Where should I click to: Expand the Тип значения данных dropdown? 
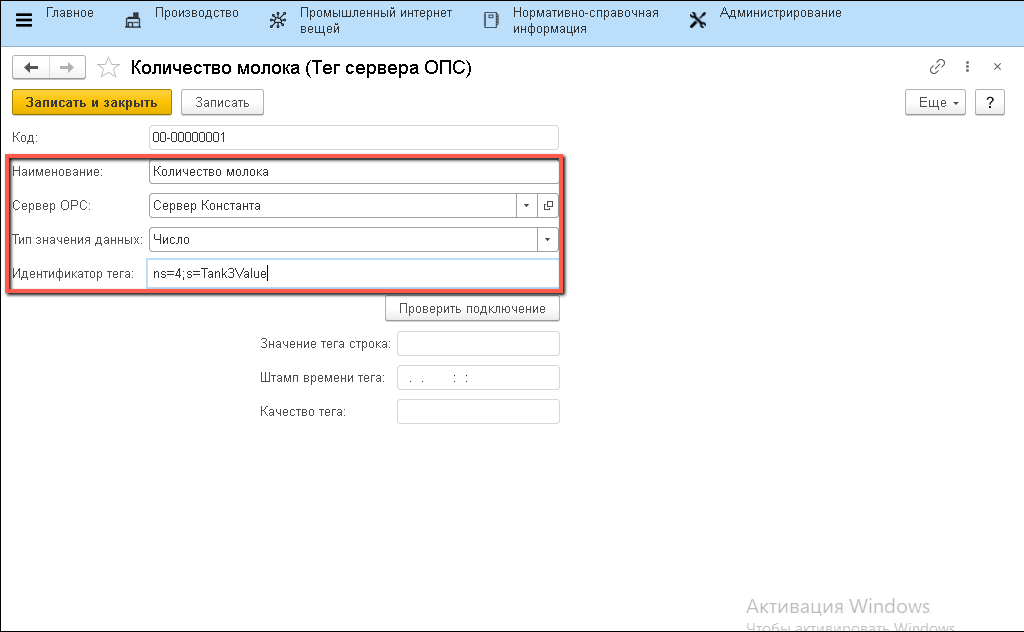click(x=547, y=240)
